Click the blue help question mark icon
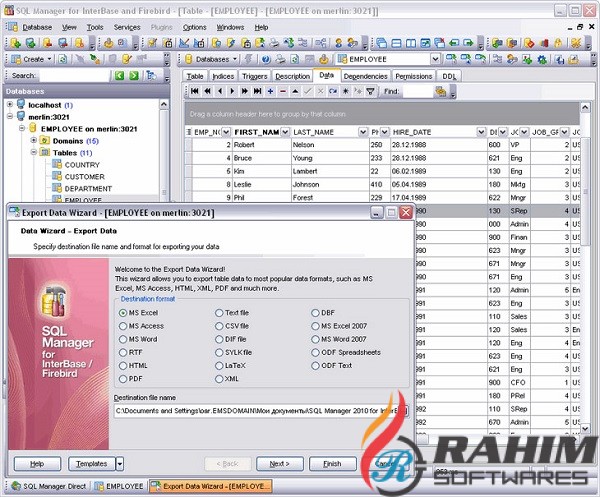Screen dimensions: 600x497 click(x=266, y=59)
